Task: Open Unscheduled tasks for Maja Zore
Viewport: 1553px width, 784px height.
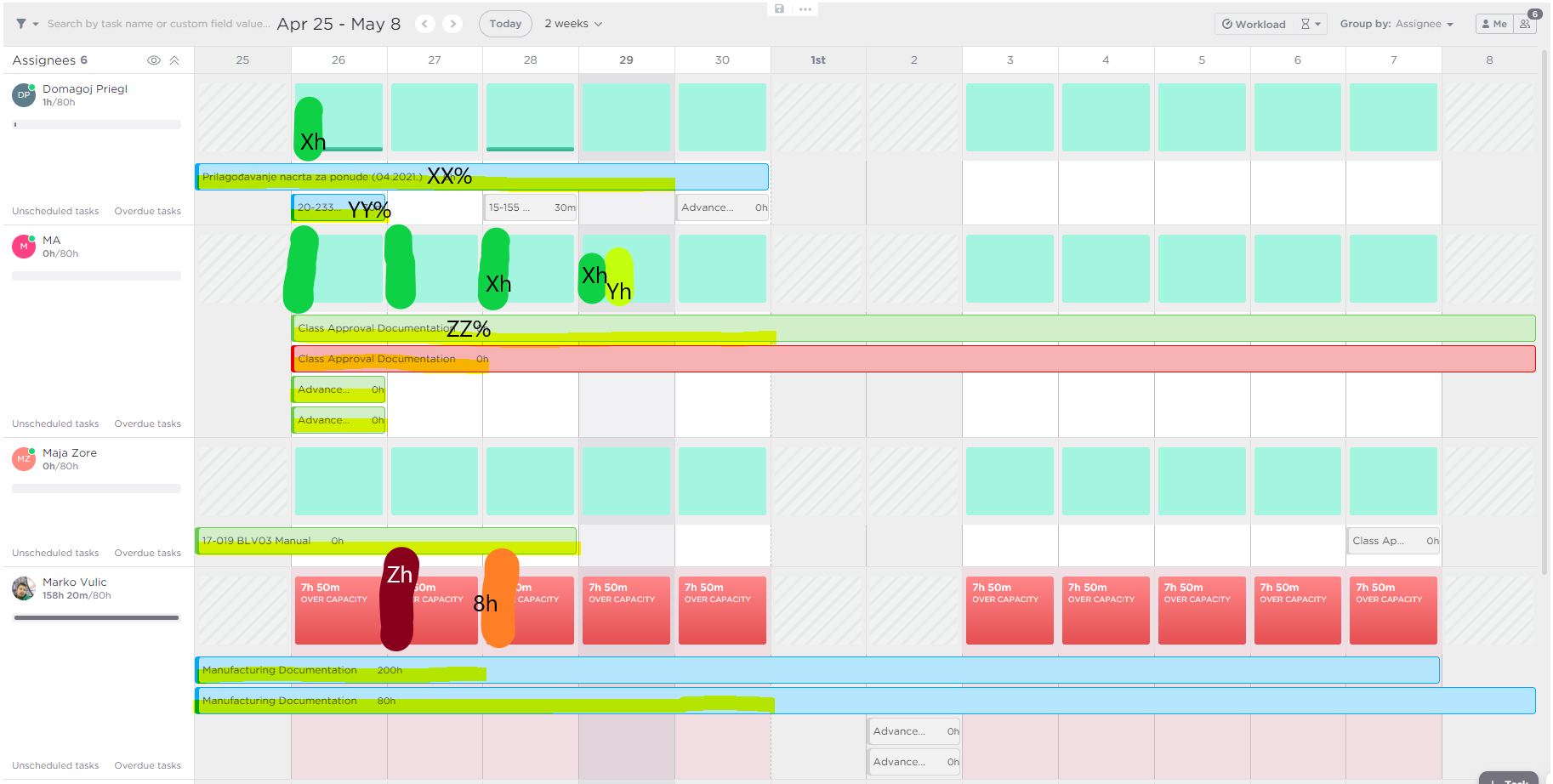Action: (x=55, y=553)
